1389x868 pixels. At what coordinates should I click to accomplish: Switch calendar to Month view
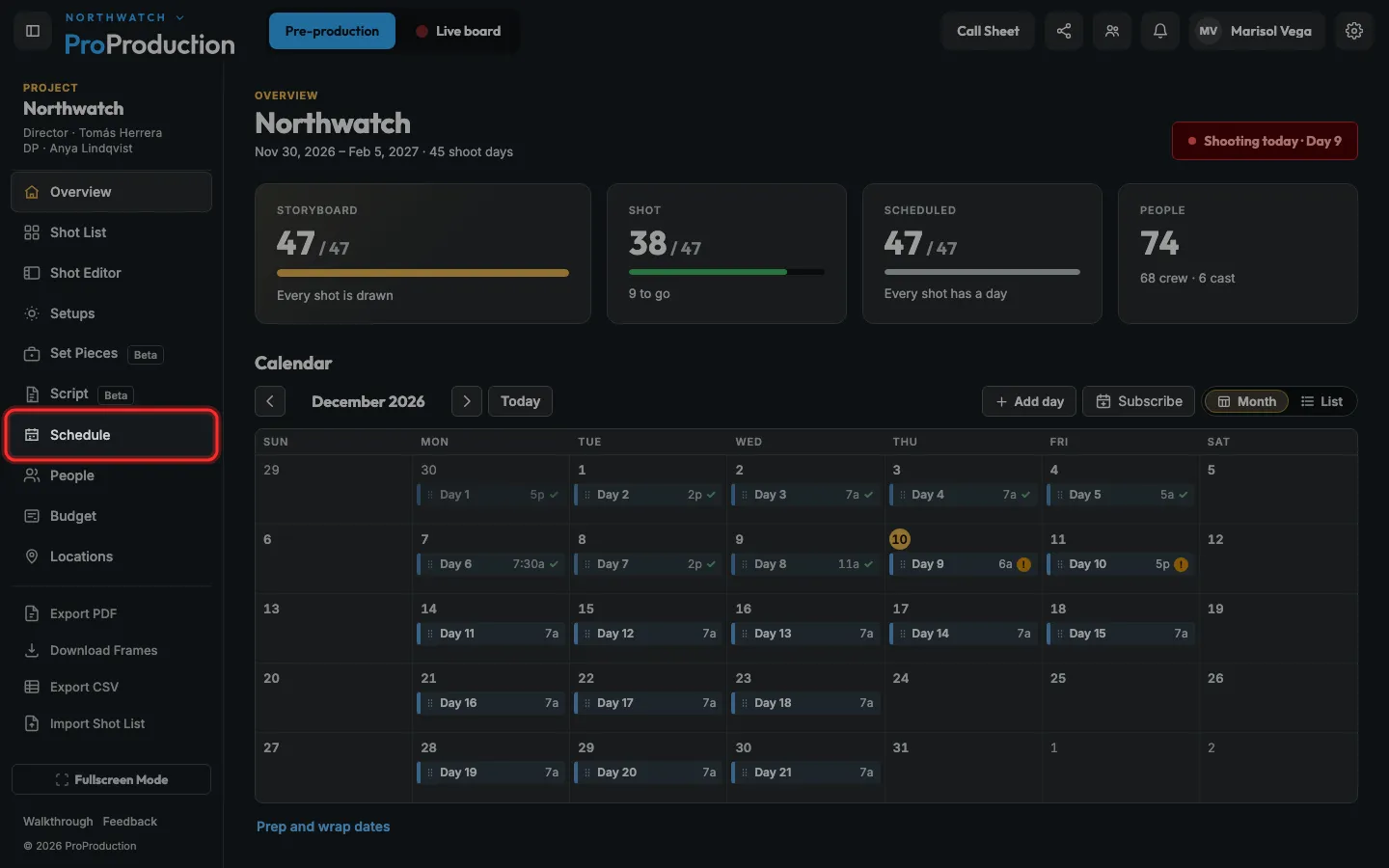coord(1246,401)
